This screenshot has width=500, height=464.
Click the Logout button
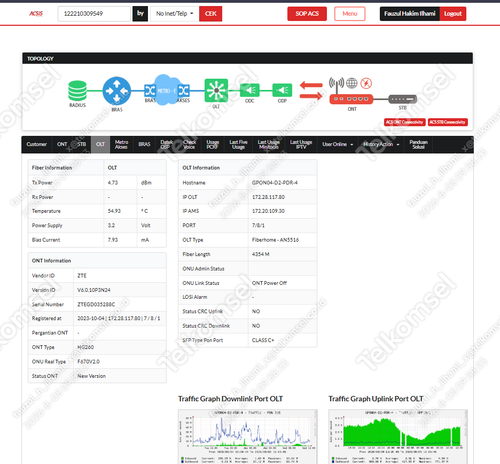point(453,14)
